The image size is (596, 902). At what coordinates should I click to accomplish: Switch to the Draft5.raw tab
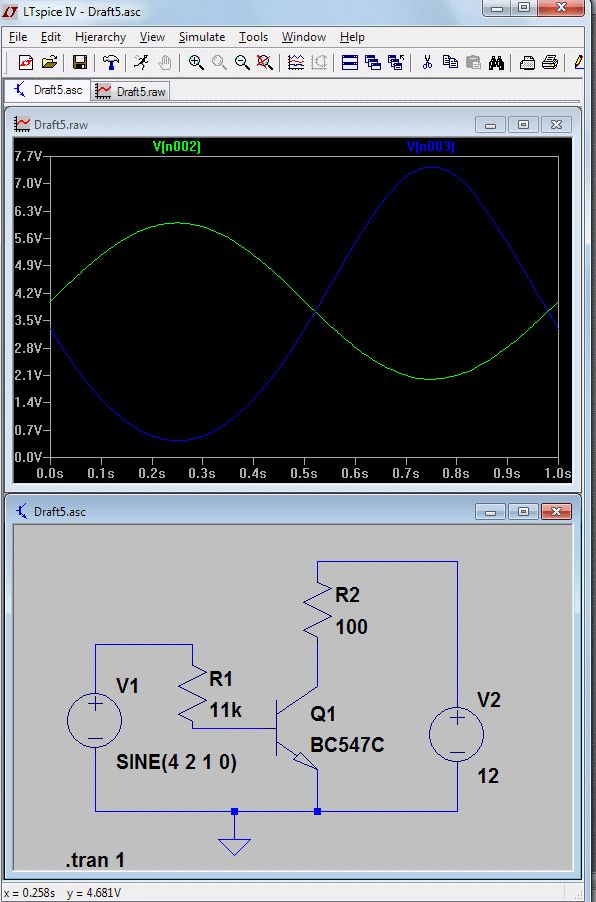(x=132, y=91)
